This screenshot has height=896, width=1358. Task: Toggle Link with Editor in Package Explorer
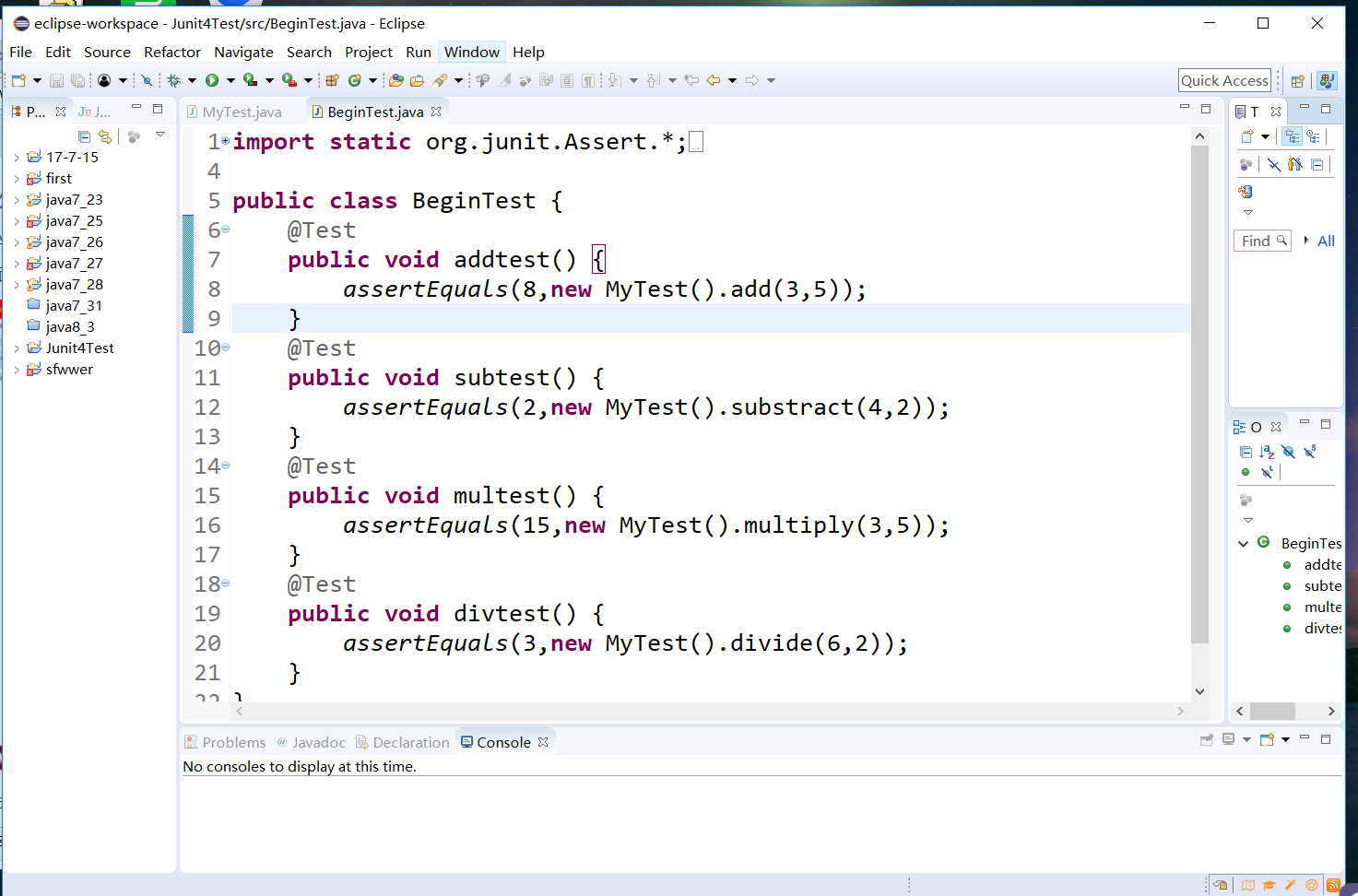(x=105, y=136)
